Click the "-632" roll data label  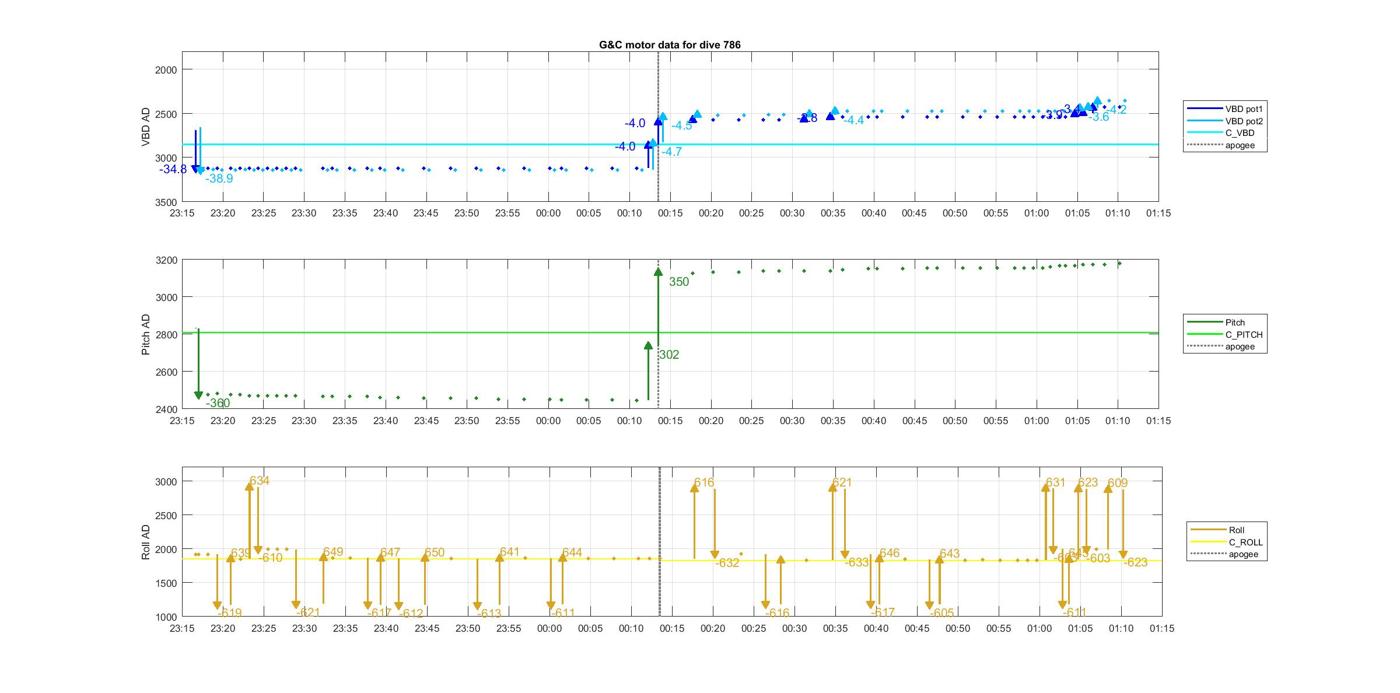[727, 563]
